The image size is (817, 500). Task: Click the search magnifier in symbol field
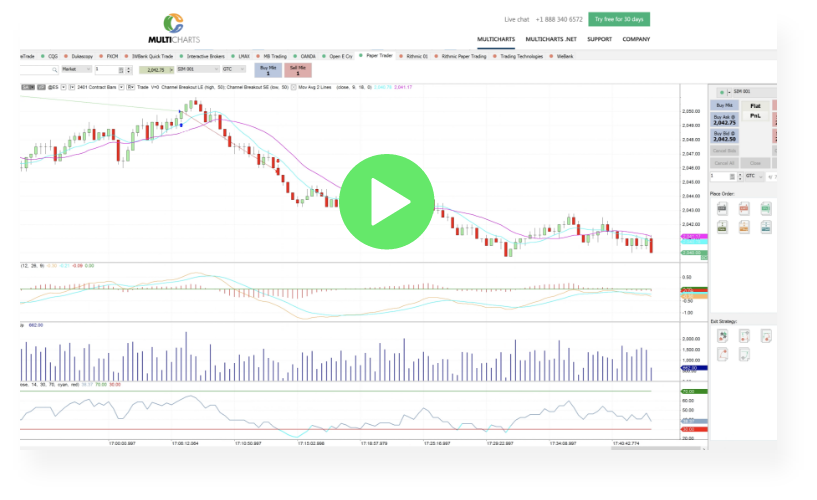pos(53,70)
